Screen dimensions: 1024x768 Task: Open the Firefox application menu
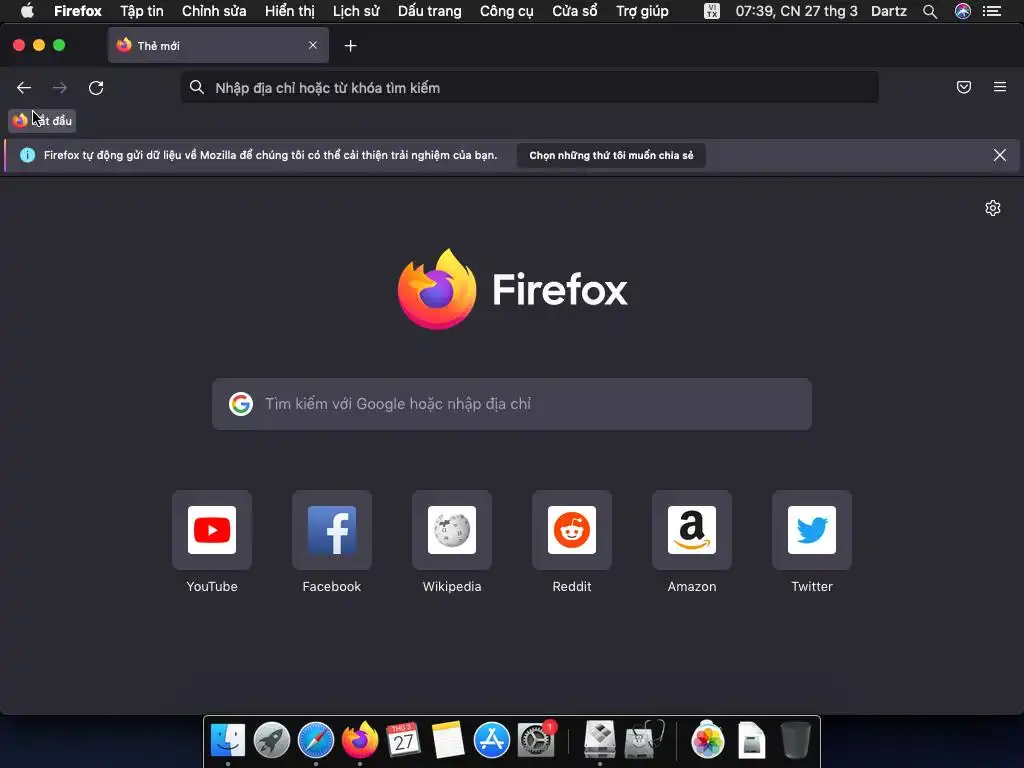click(x=78, y=11)
